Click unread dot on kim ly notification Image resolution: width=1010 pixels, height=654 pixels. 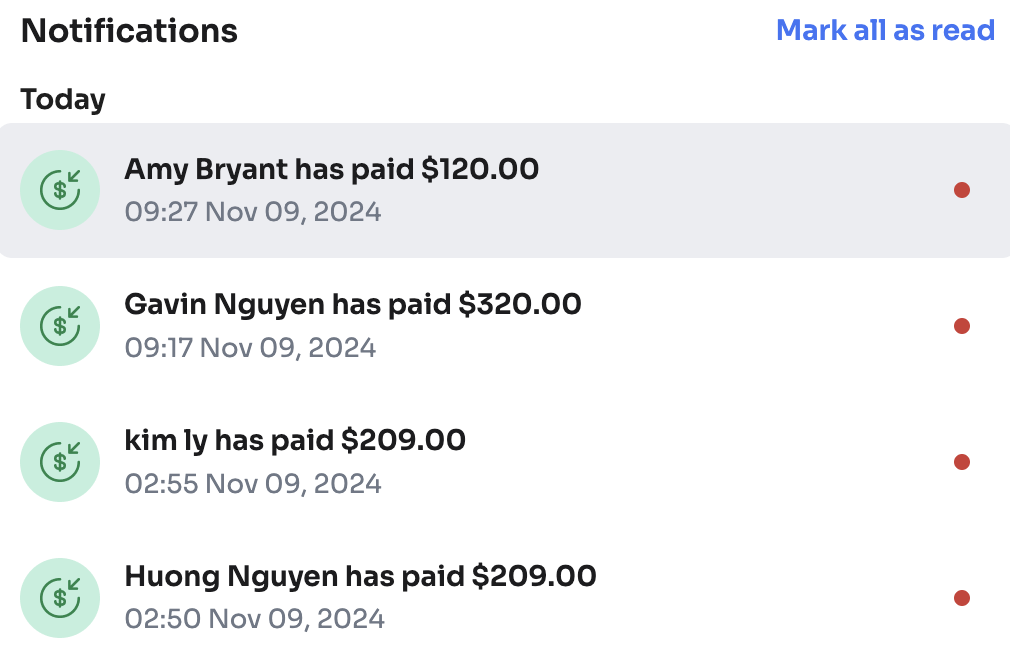pyautogui.click(x=962, y=462)
